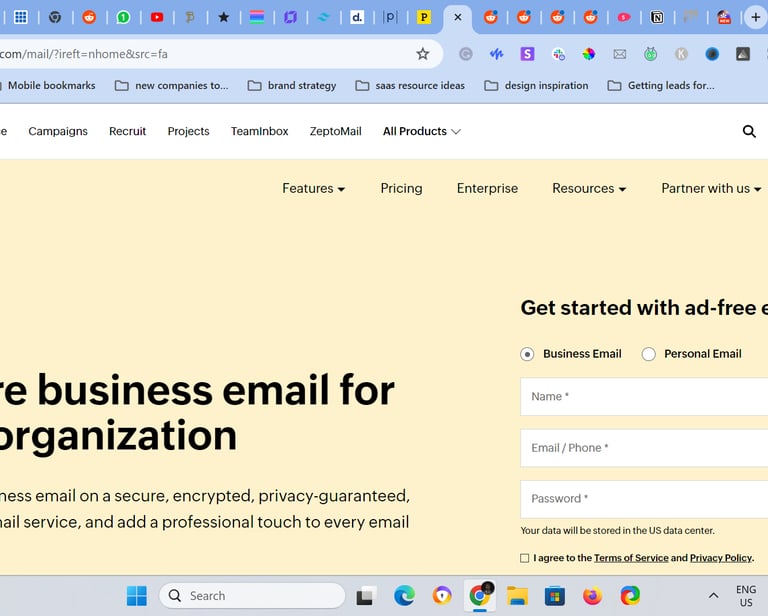The height and width of the screenshot is (616, 768).
Task: Click the purple S extension icon
Action: click(527, 54)
